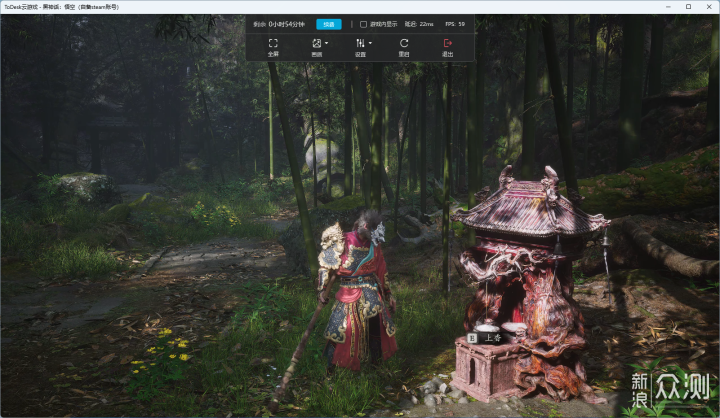This screenshot has width=720, height=418.
Task: Expand dropdown arrow beside settings icon
Action: pos(370,43)
